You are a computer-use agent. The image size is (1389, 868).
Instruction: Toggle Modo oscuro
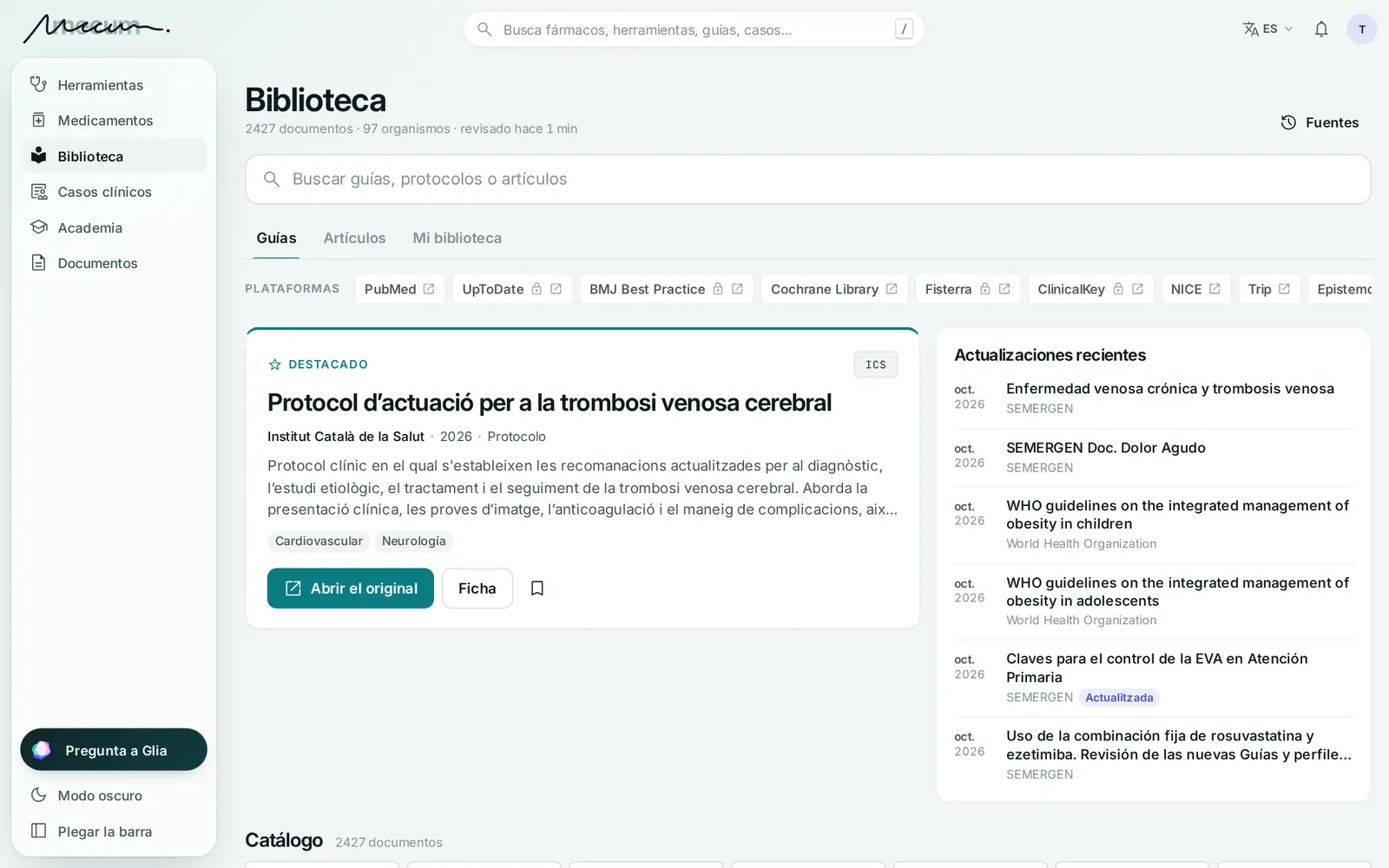point(114,796)
